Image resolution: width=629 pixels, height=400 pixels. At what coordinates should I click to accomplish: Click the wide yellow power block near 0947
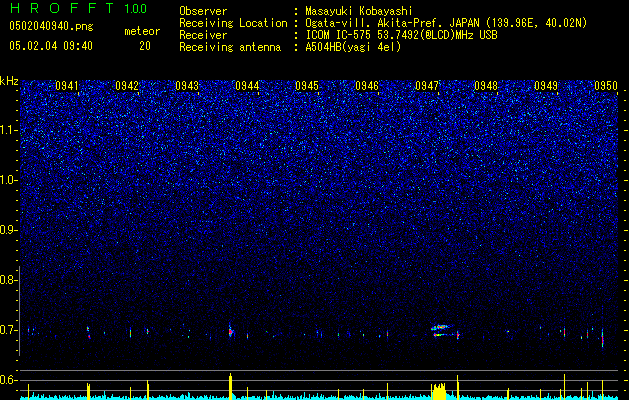(439, 391)
